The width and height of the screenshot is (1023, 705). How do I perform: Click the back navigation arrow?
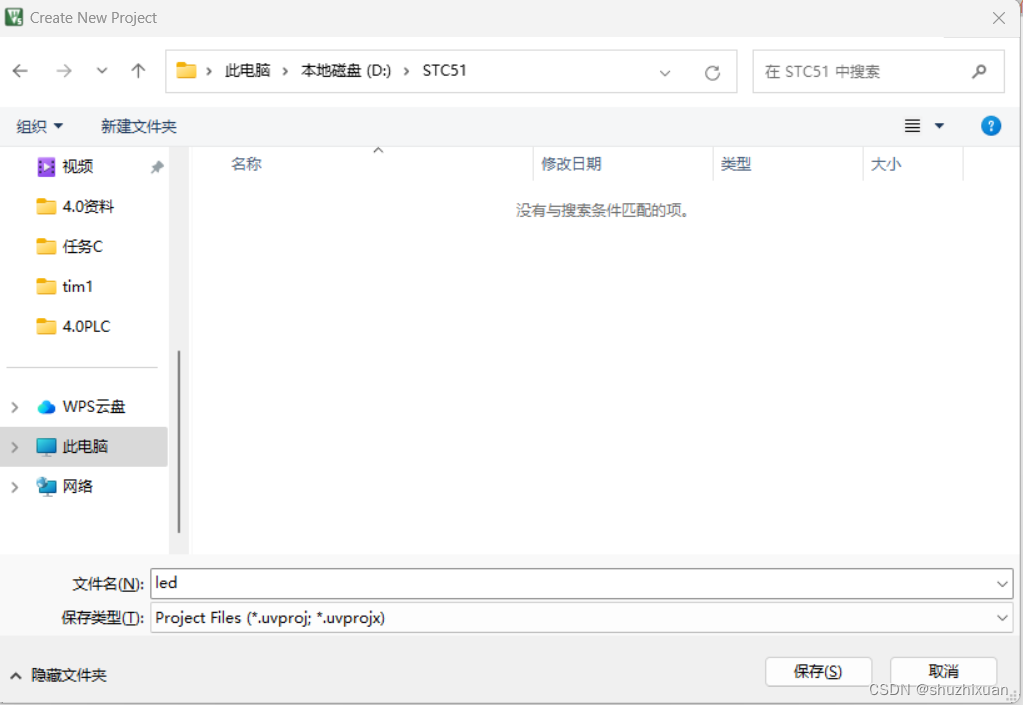[20, 70]
